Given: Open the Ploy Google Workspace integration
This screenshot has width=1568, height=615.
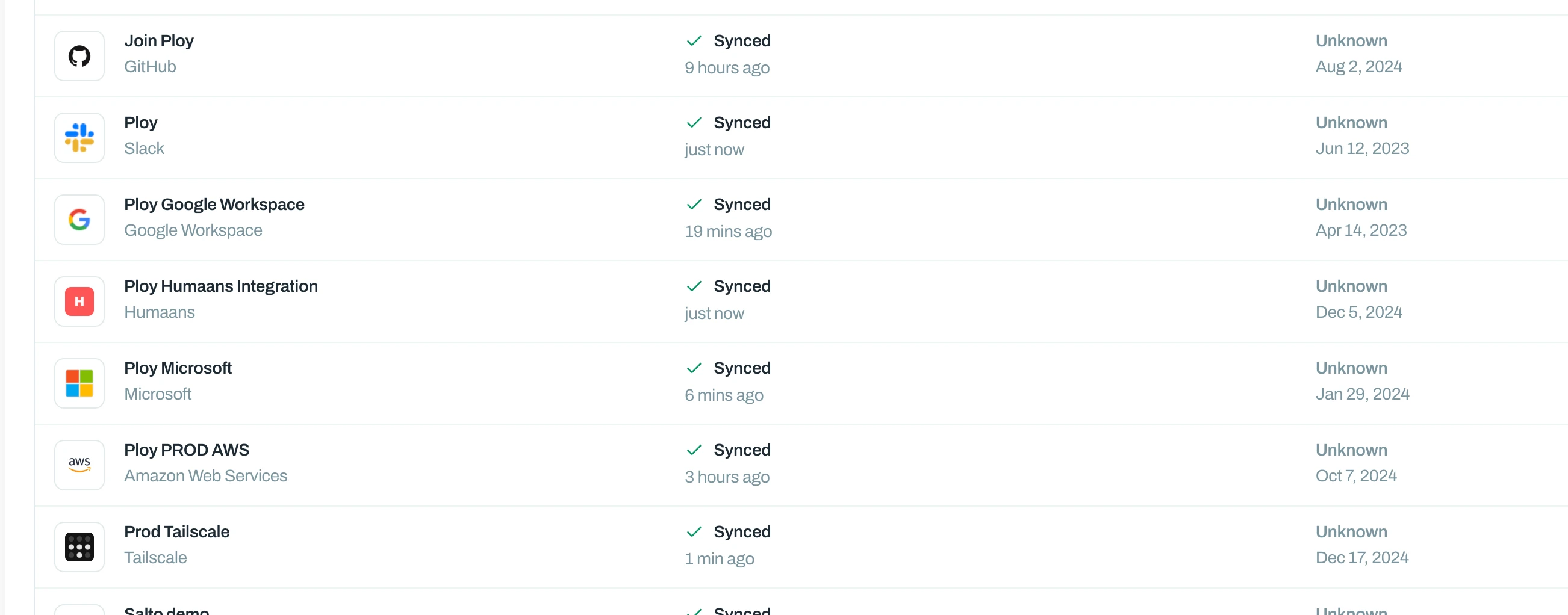Looking at the screenshot, I should click(x=214, y=205).
